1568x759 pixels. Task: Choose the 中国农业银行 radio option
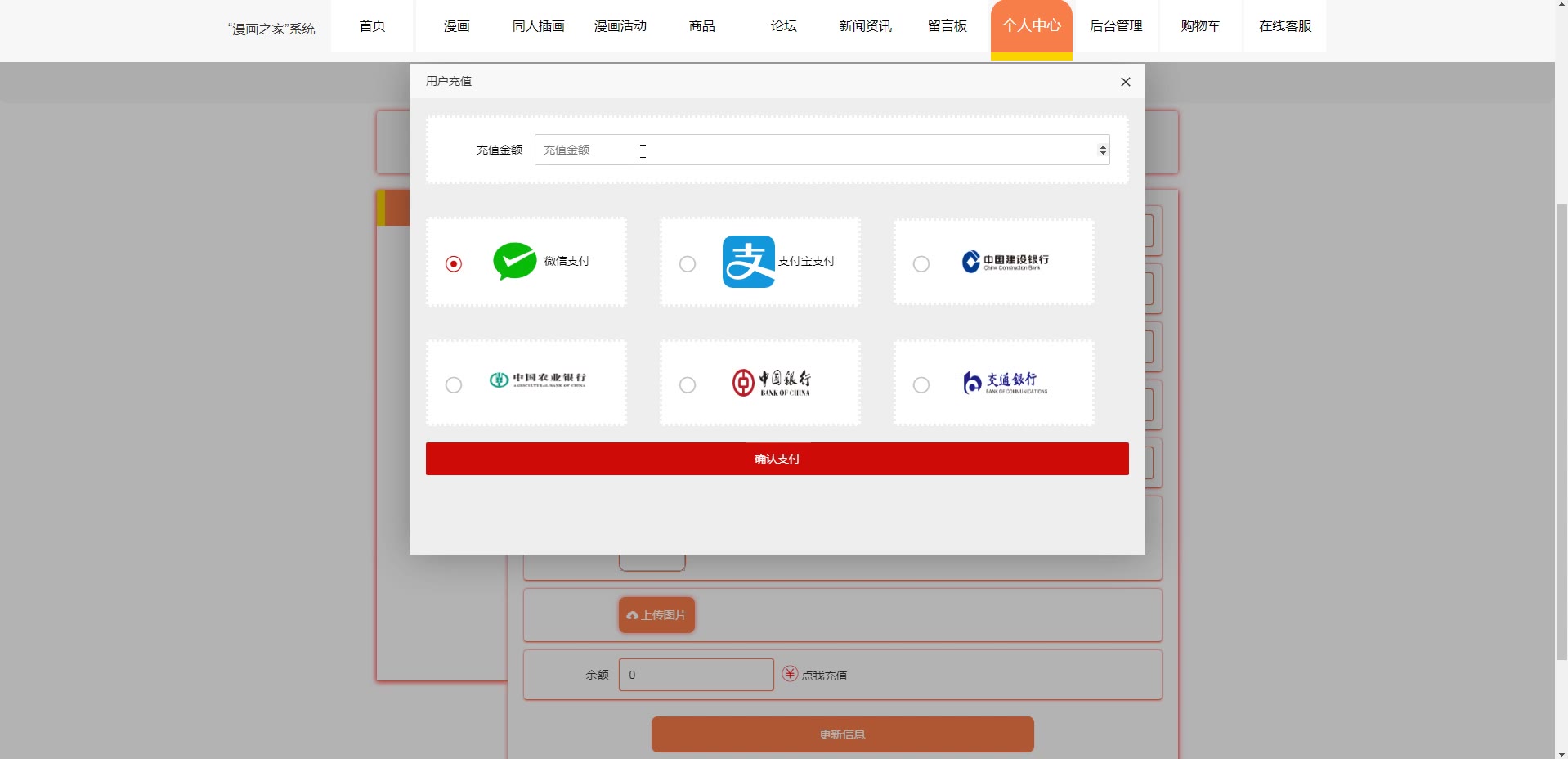click(x=454, y=384)
